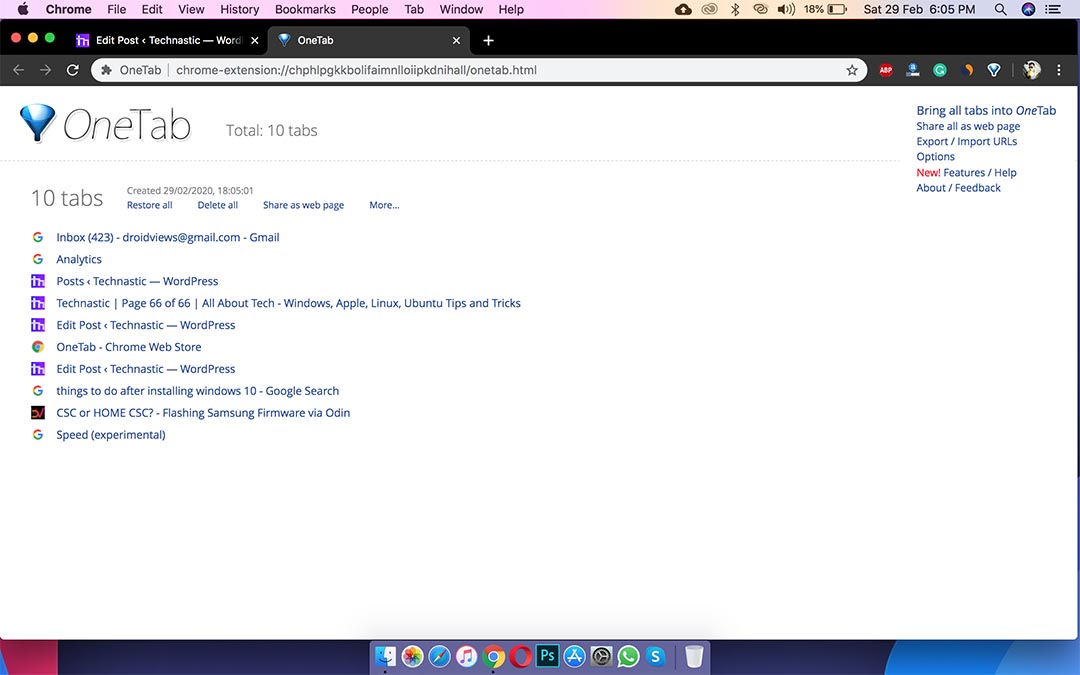Open the windows 10 Google Search saved tab
The height and width of the screenshot is (675, 1080).
coord(198,391)
